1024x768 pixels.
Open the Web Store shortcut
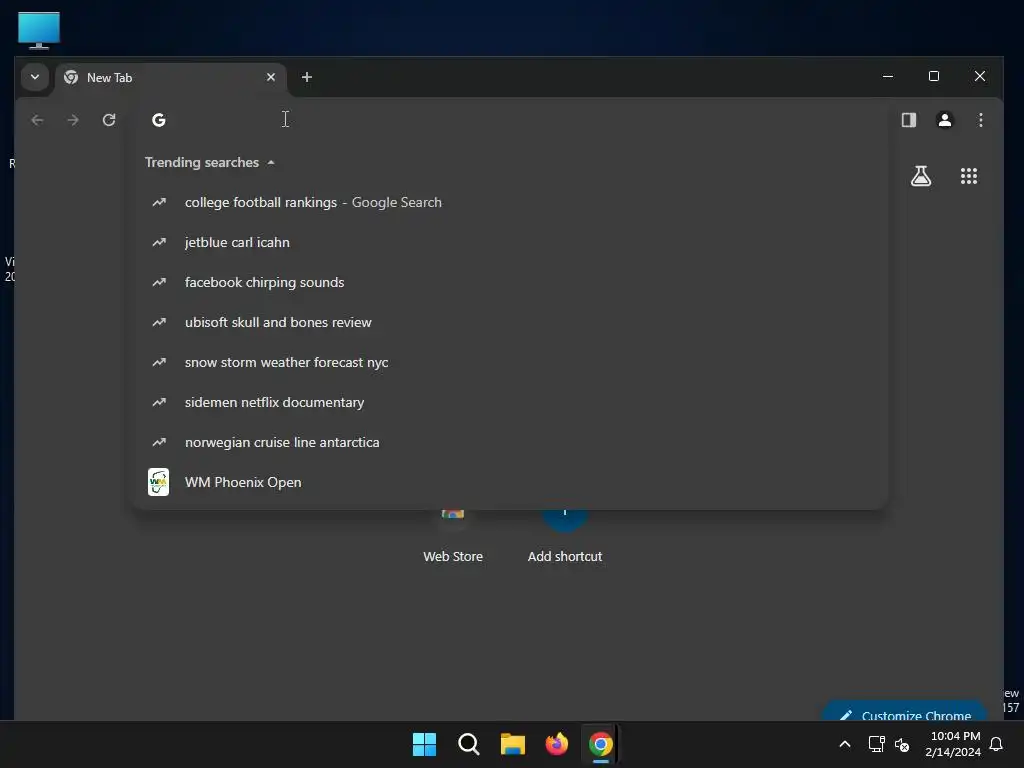453,537
